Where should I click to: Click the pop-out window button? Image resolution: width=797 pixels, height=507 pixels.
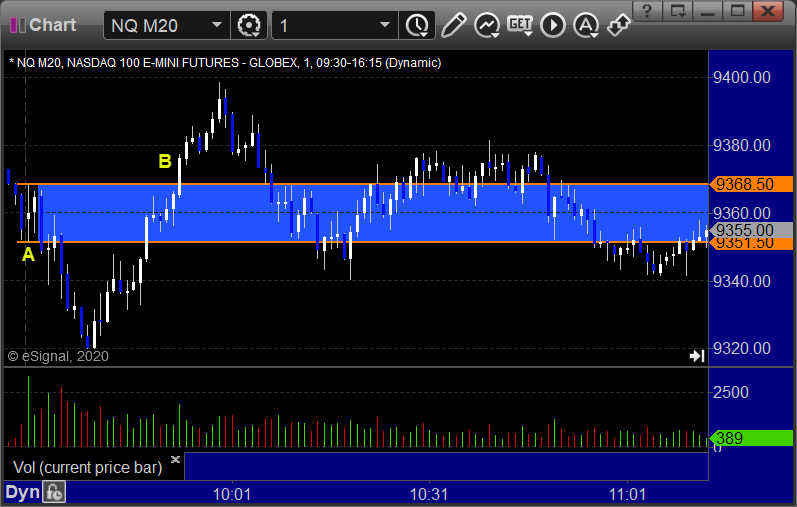pyautogui.click(x=678, y=10)
